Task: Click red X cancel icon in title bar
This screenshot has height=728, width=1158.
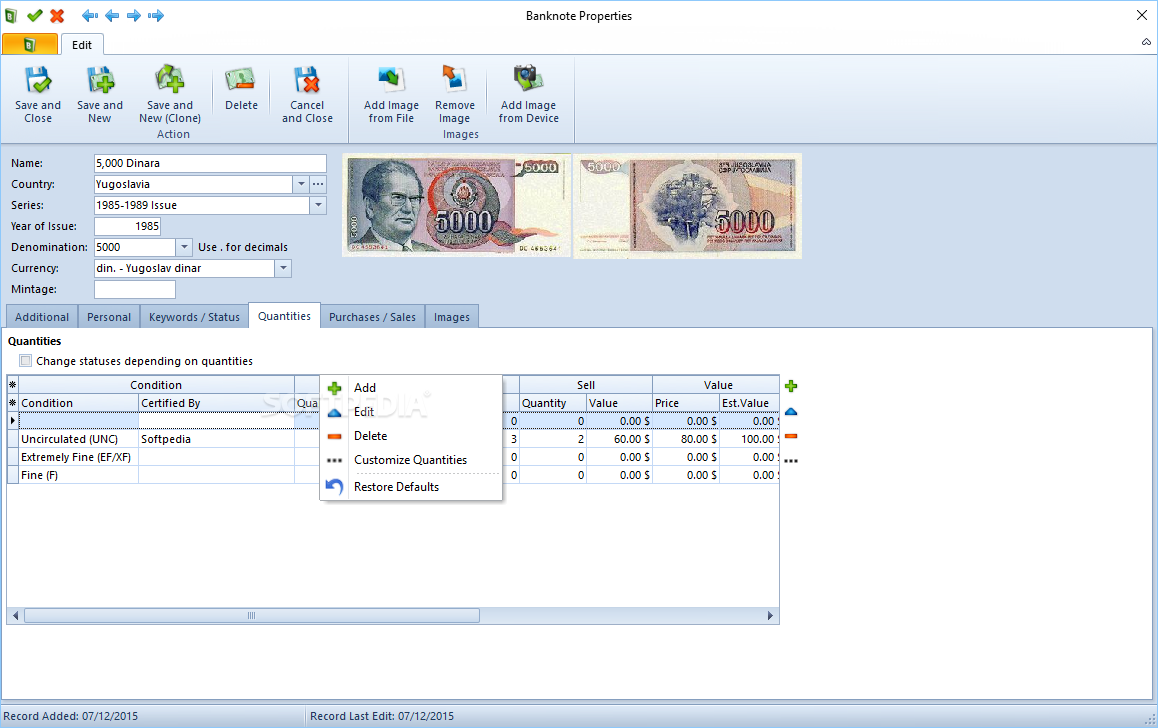Action: [x=57, y=16]
